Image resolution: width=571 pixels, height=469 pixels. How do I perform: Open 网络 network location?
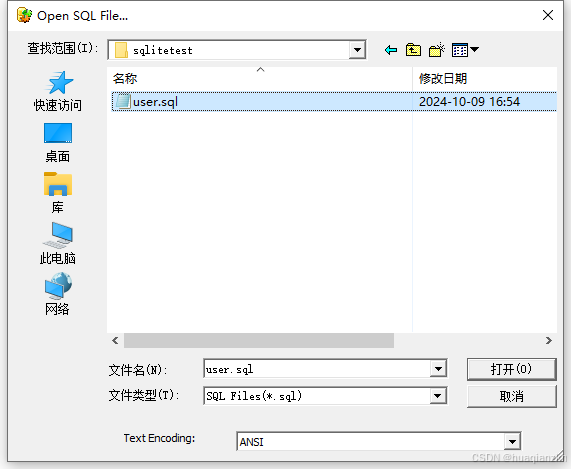pos(58,294)
